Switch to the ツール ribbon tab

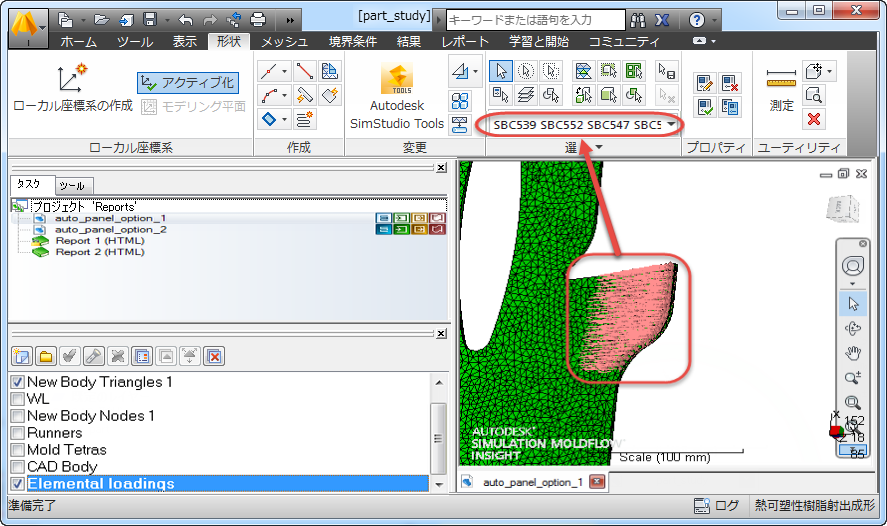[x=135, y=41]
